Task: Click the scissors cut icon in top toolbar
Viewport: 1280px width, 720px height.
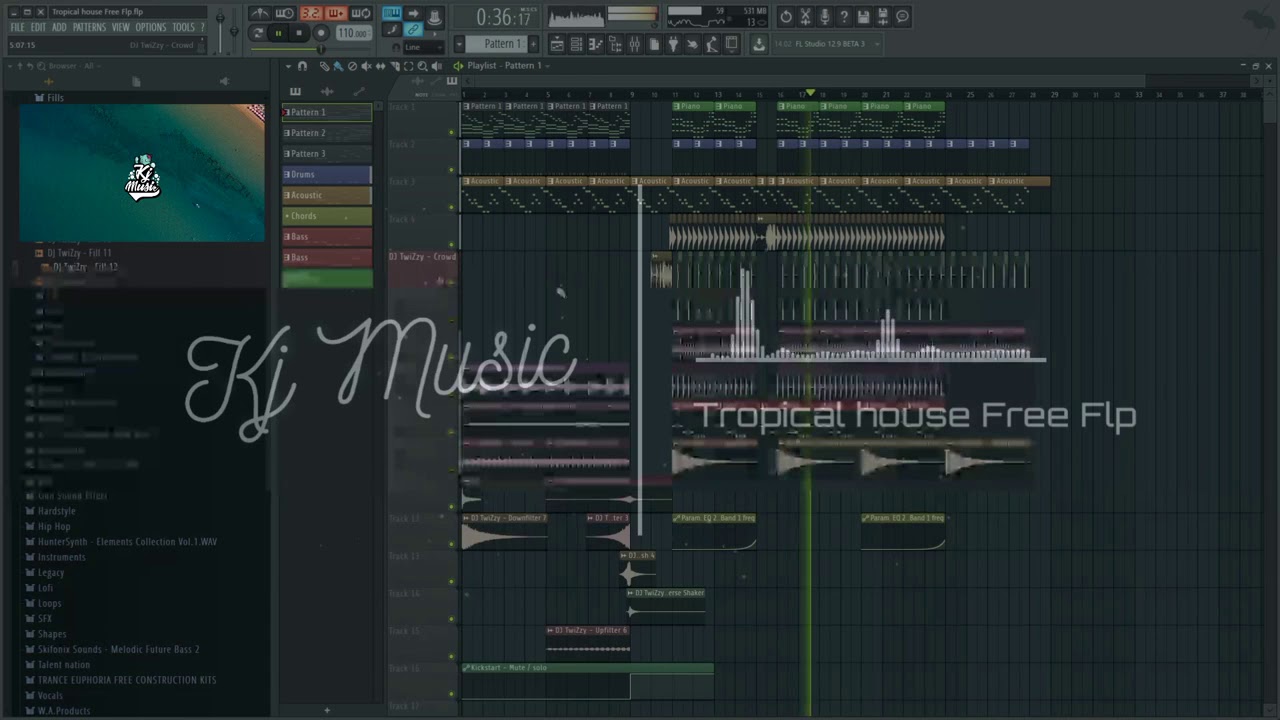Action: tap(805, 16)
